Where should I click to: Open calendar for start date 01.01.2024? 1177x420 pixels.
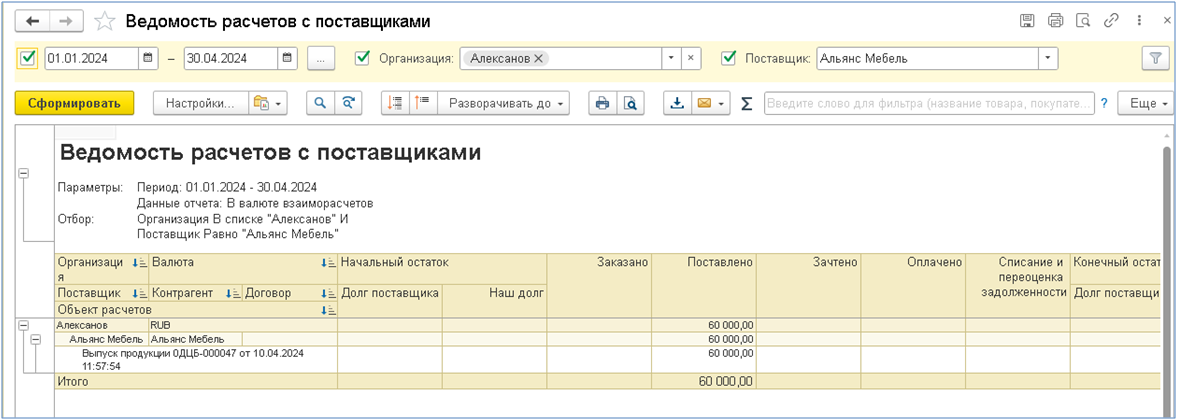tap(148, 58)
